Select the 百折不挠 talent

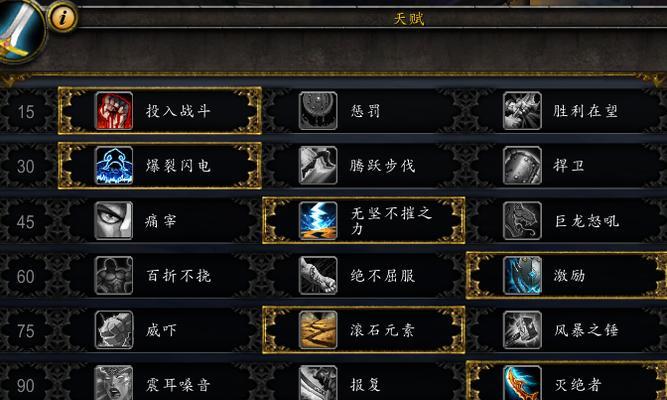pyautogui.click(x=160, y=275)
